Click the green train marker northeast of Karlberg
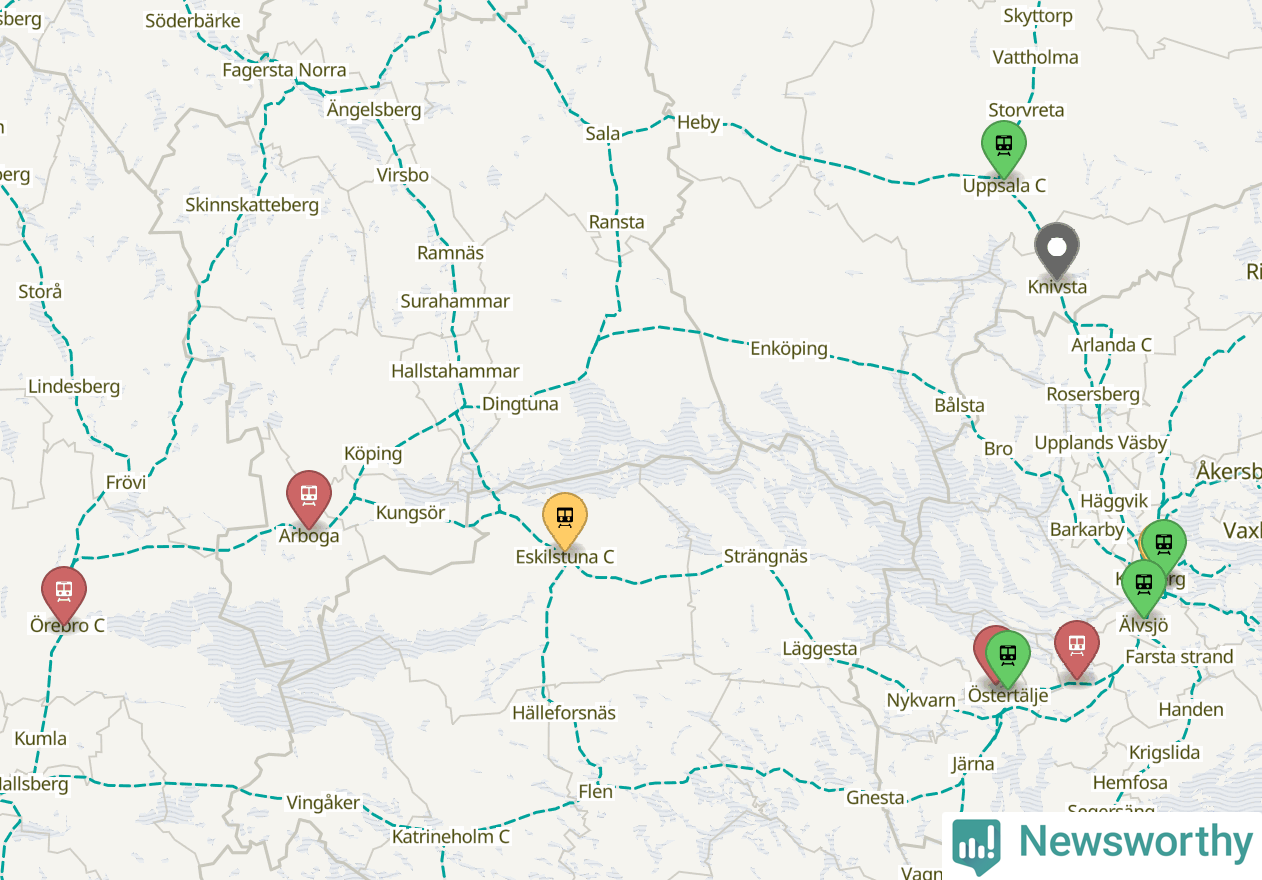 point(1163,544)
